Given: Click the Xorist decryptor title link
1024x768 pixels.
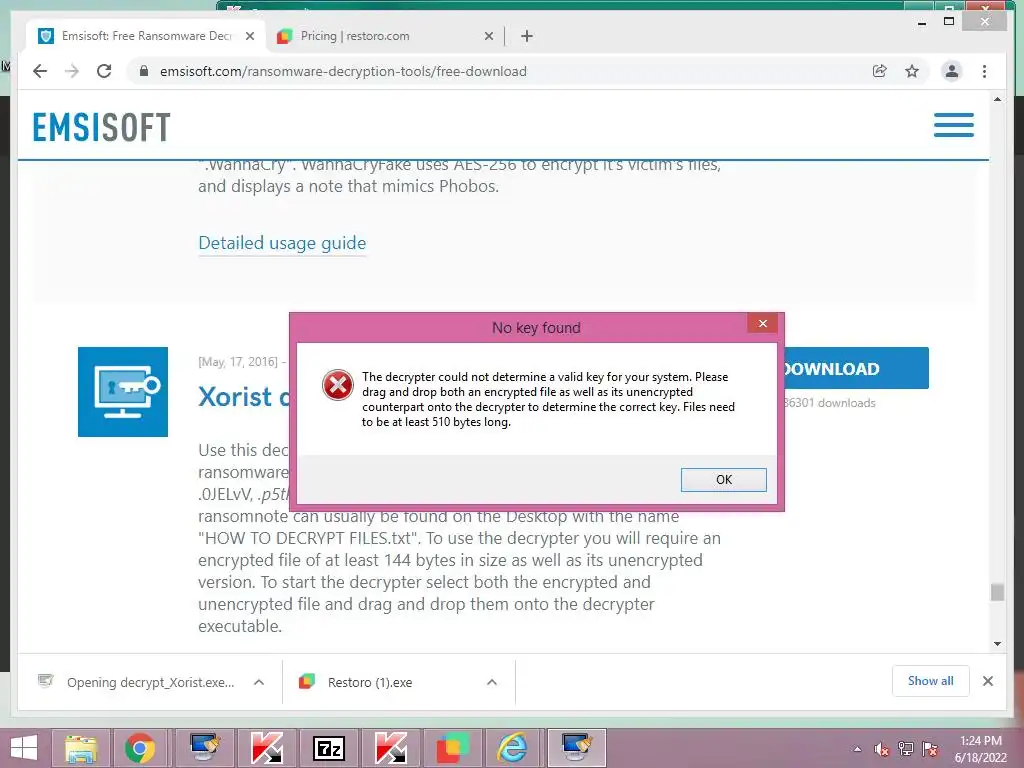Looking at the screenshot, I should (x=244, y=397).
